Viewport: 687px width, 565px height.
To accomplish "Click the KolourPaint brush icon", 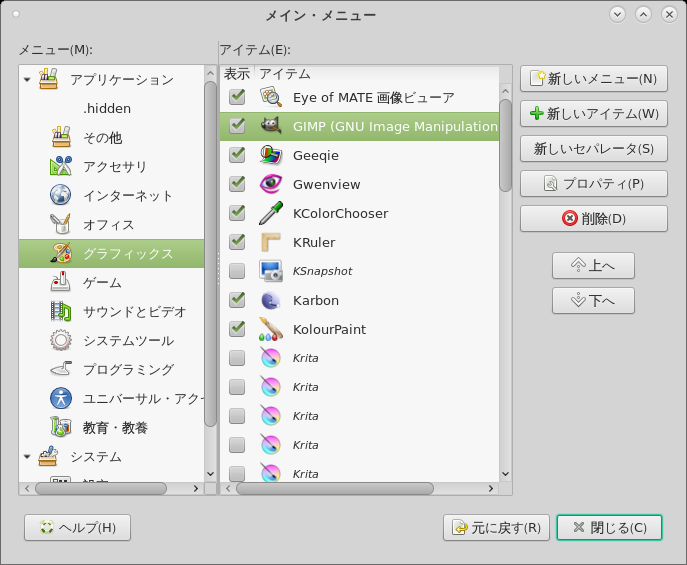I will (271, 329).
